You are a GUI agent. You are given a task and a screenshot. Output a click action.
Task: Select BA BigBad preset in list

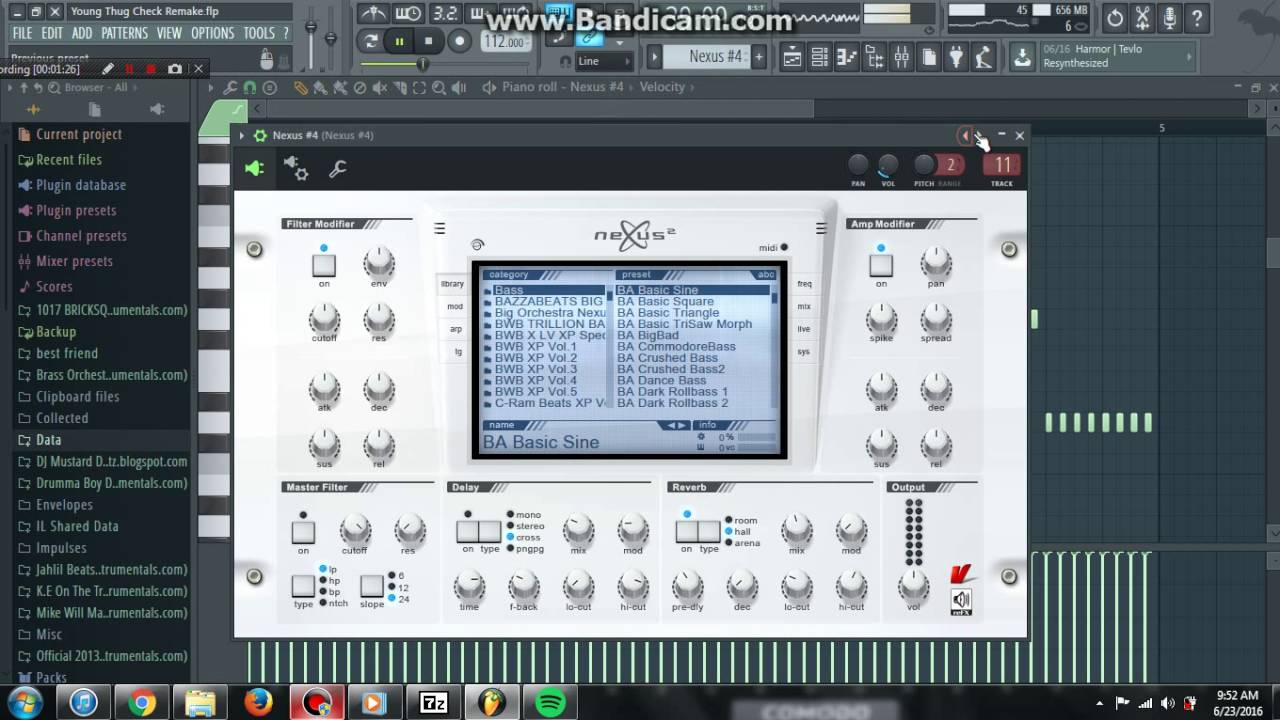pos(648,335)
